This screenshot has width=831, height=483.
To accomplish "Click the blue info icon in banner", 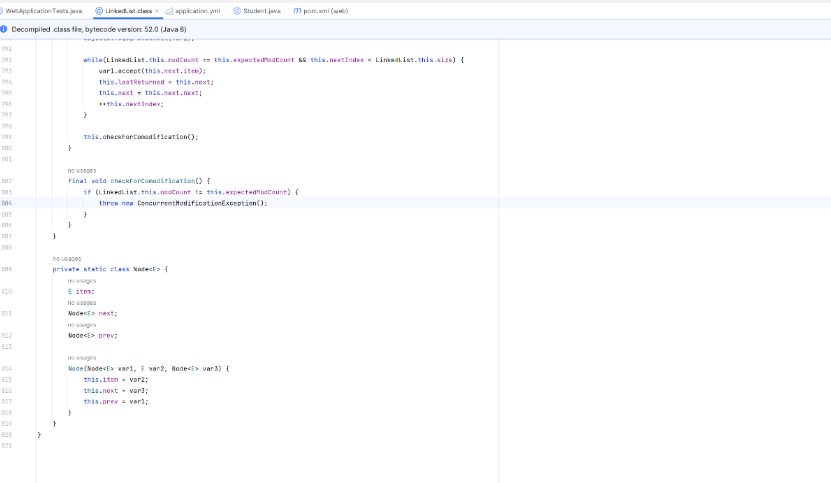I will click(5, 29).
